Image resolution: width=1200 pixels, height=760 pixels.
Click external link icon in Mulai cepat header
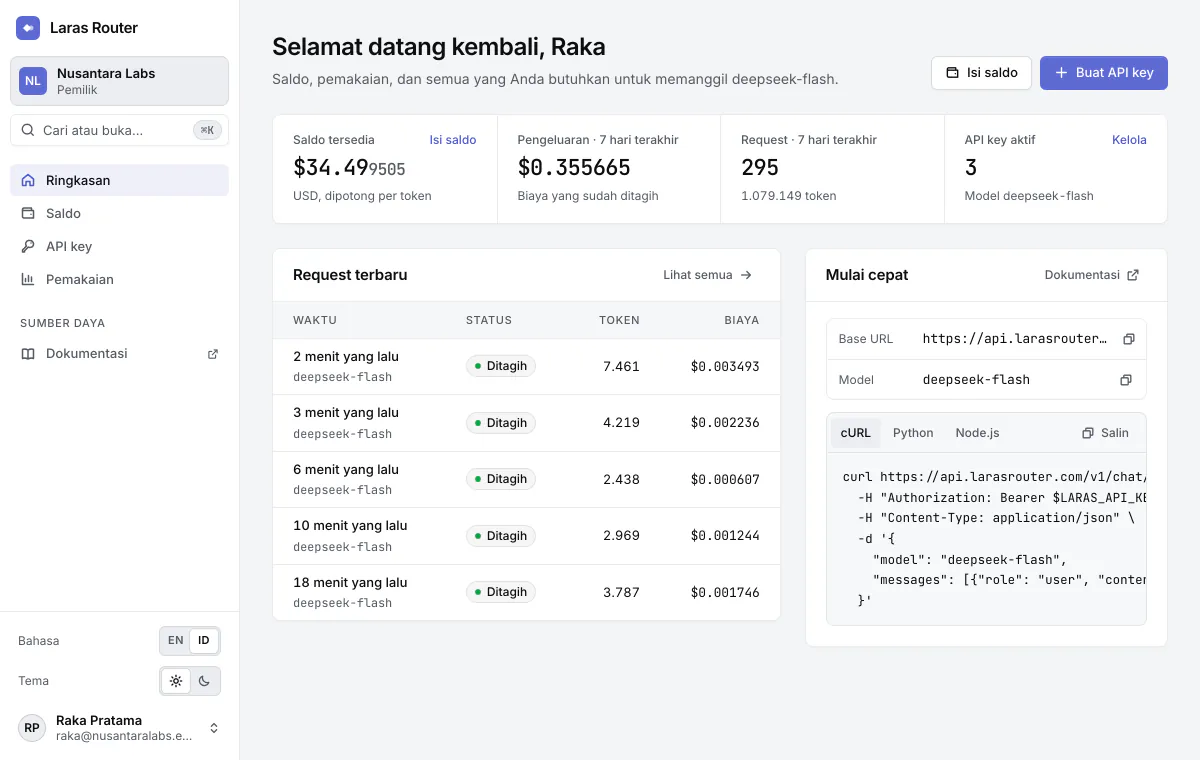[1133, 275]
